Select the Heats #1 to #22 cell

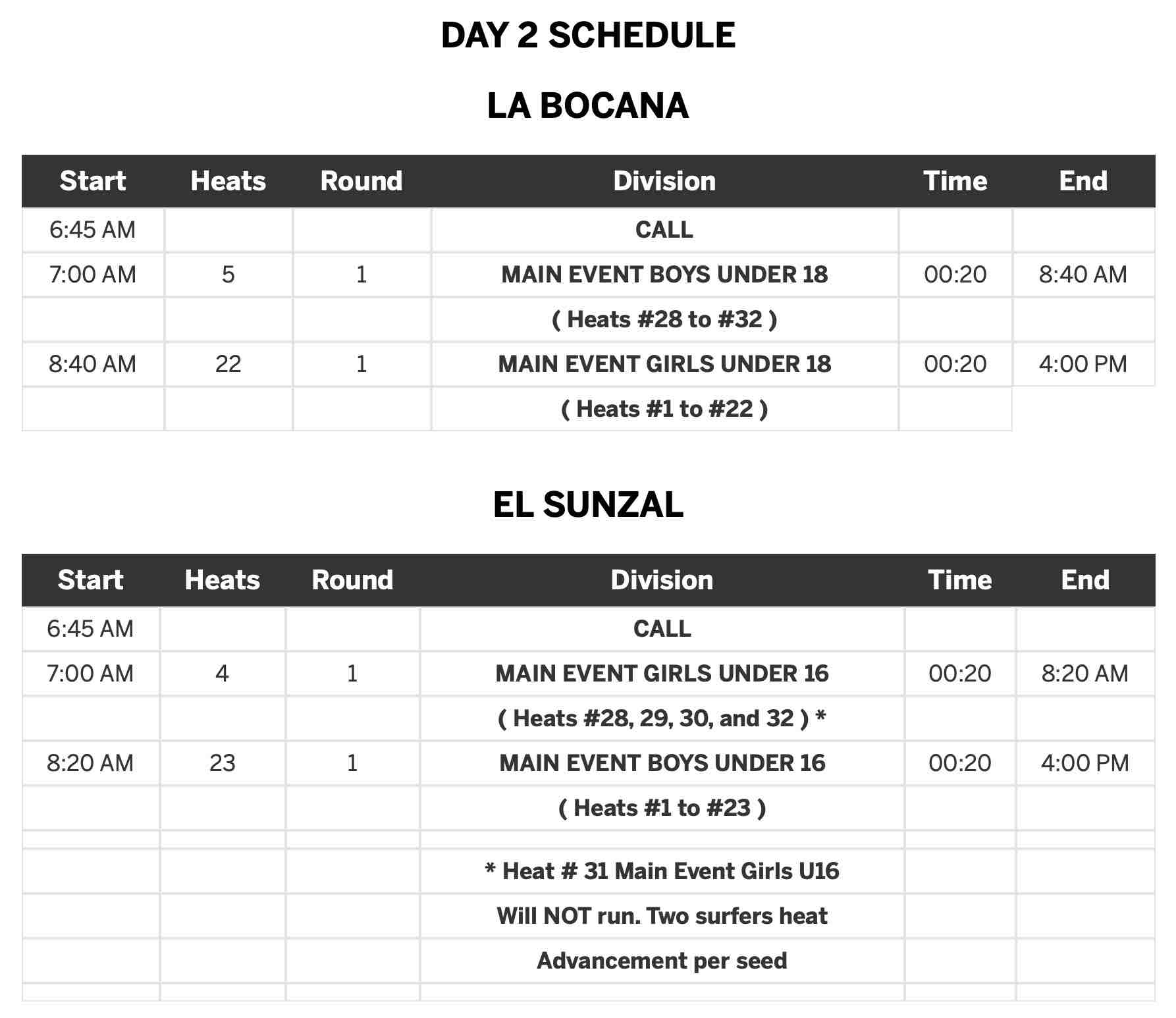click(664, 409)
